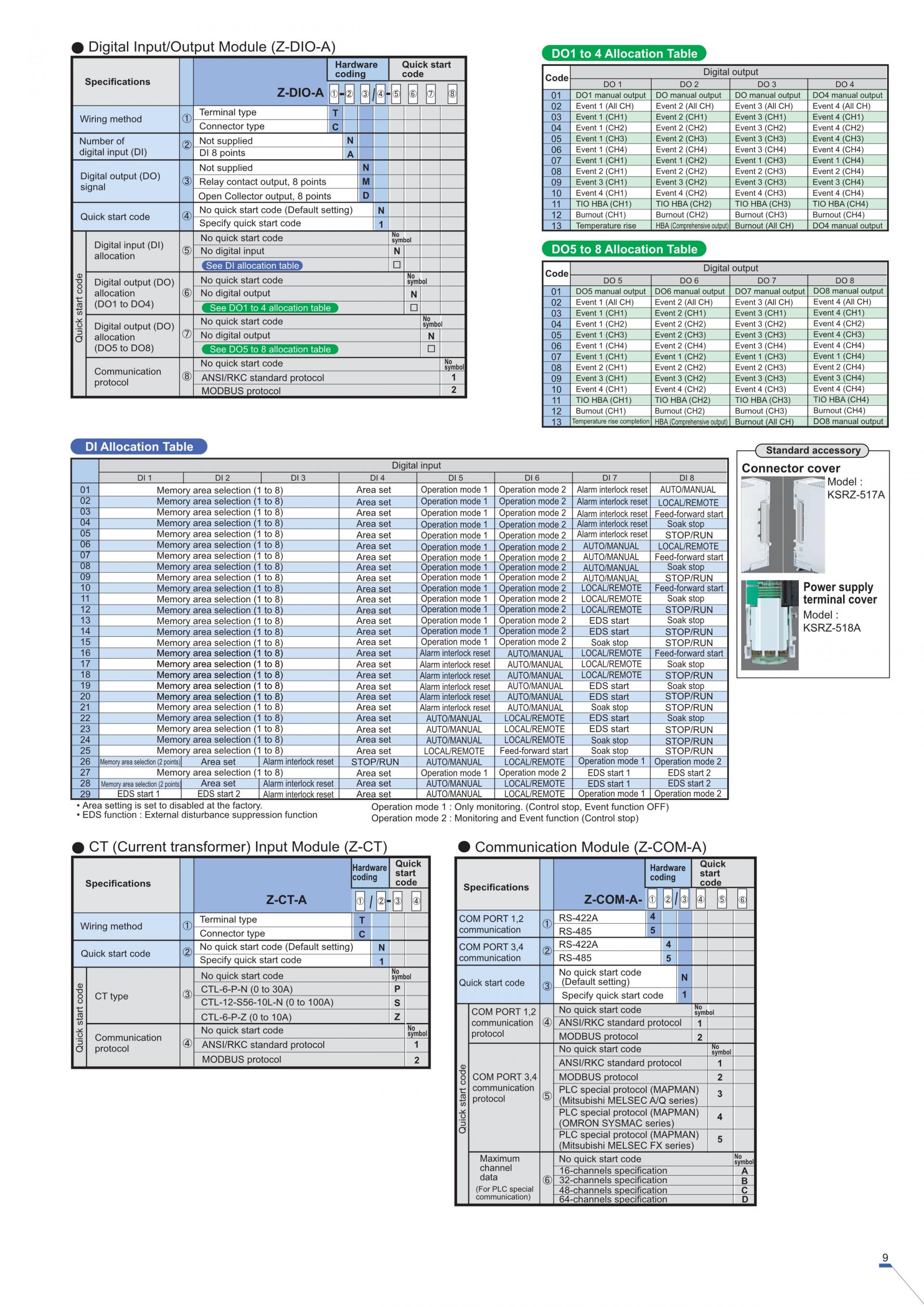Click 'DO1 manual output' cell
924x1307 pixels.
(611, 95)
